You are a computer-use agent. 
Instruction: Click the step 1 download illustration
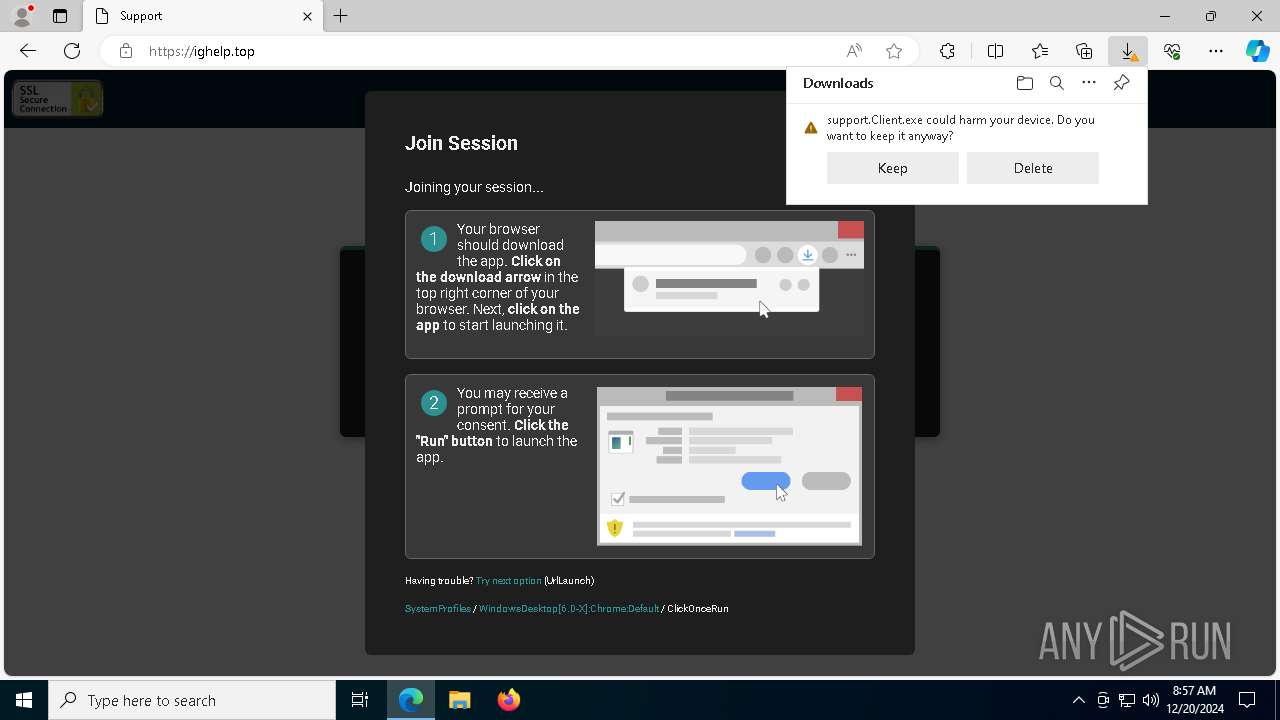click(729, 278)
